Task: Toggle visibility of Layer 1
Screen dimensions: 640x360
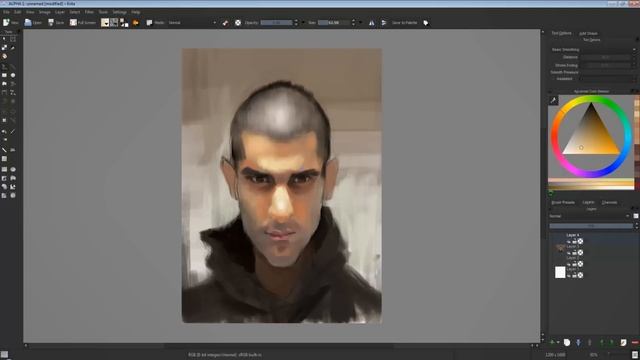Action: click(568, 276)
